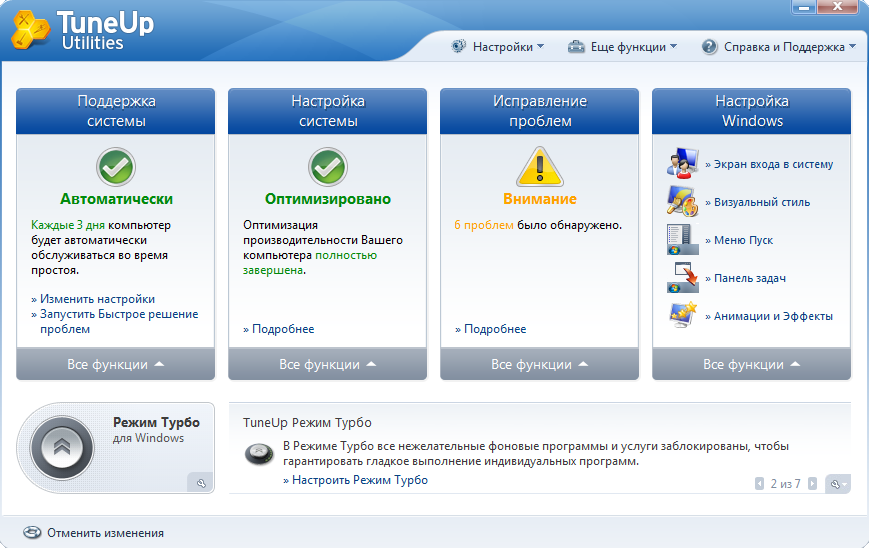The height and width of the screenshot is (548, 869).
Task: Click green checkmark above Оптимизировано
Action: (x=328, y=167)
